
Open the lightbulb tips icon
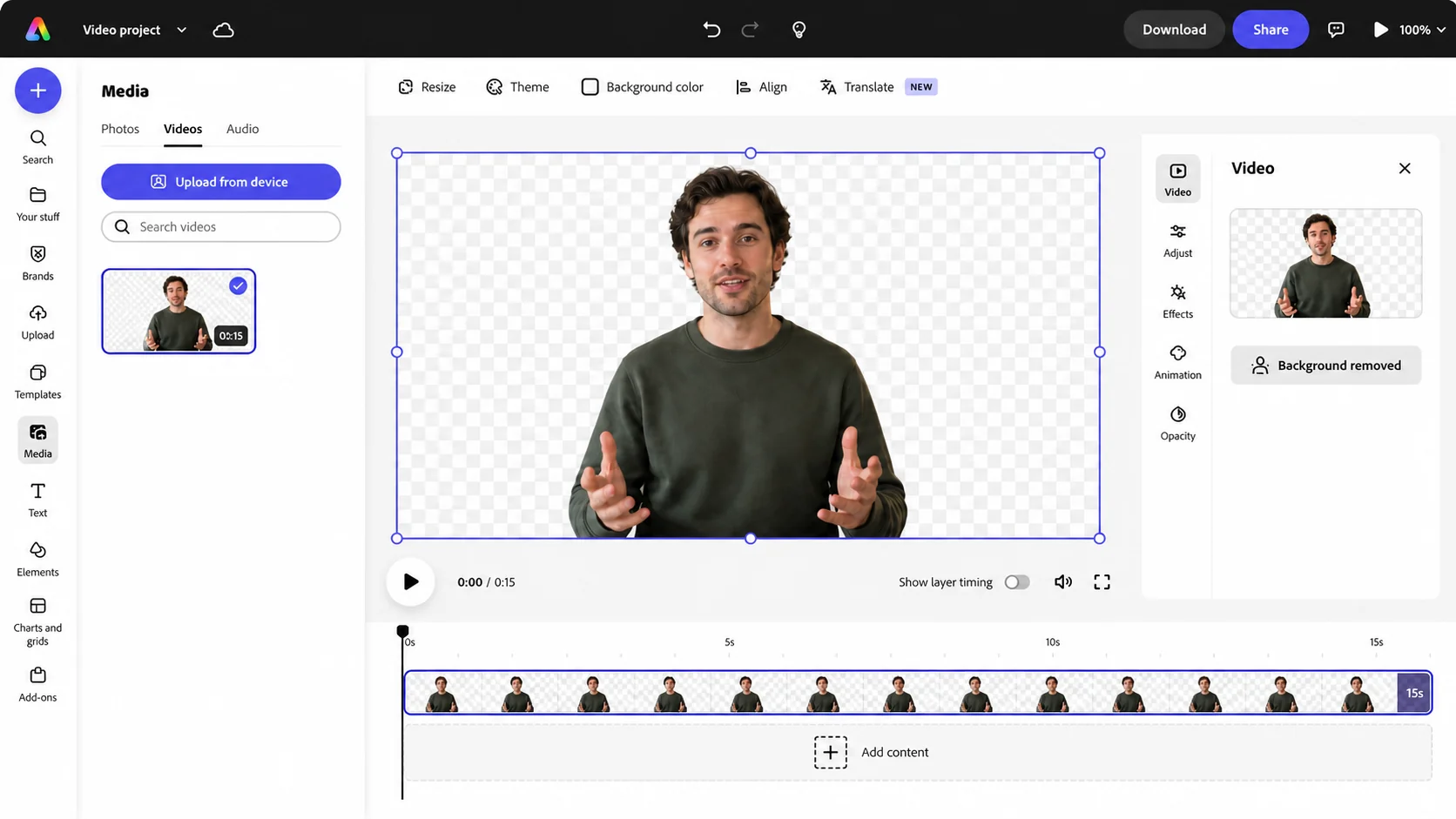point(799,30)
